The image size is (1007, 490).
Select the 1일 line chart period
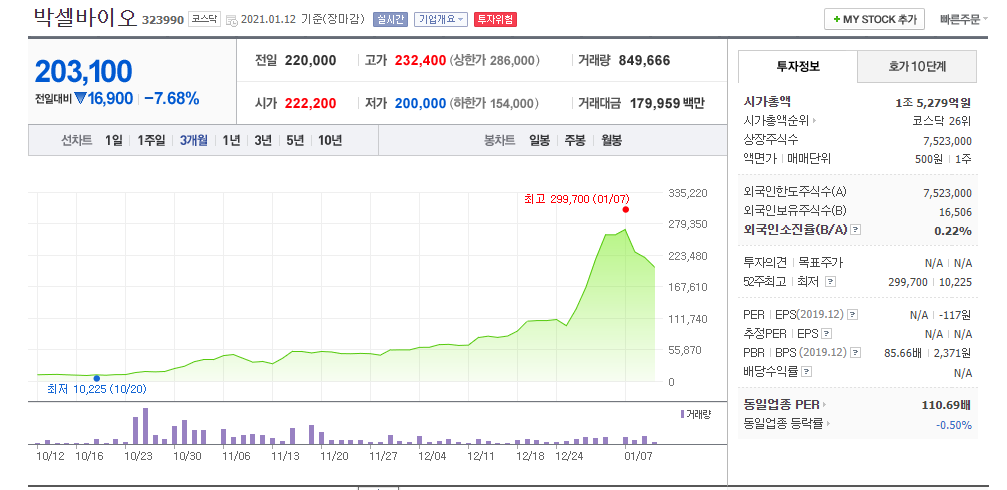coord(113,140)
